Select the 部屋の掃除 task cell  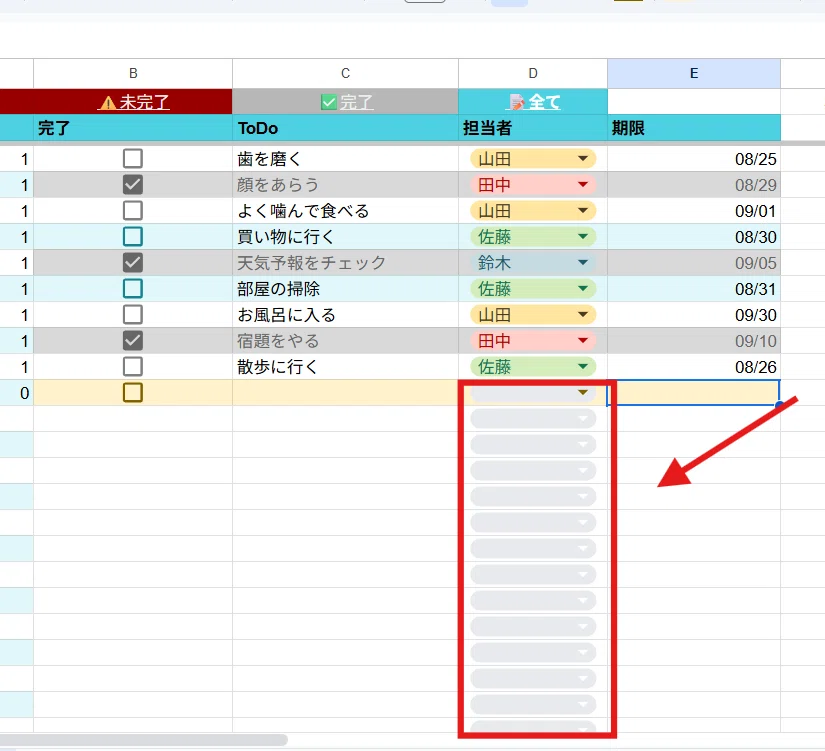tap(345, 288)
